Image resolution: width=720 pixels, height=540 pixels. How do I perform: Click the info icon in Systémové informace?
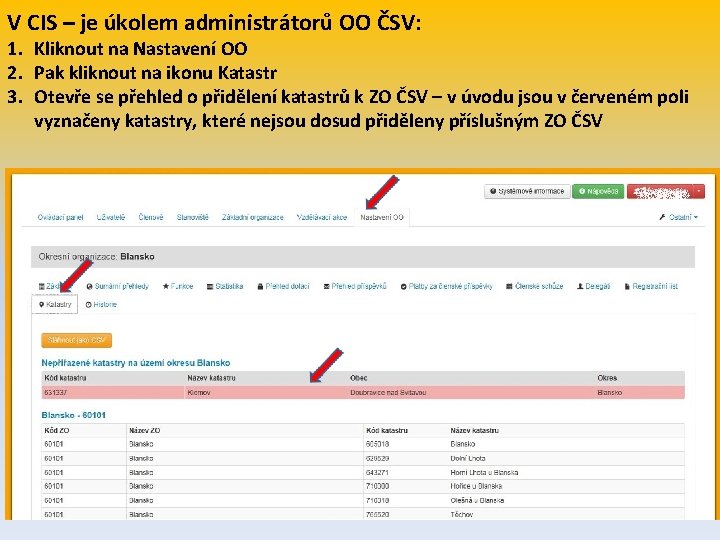(493, 191)
